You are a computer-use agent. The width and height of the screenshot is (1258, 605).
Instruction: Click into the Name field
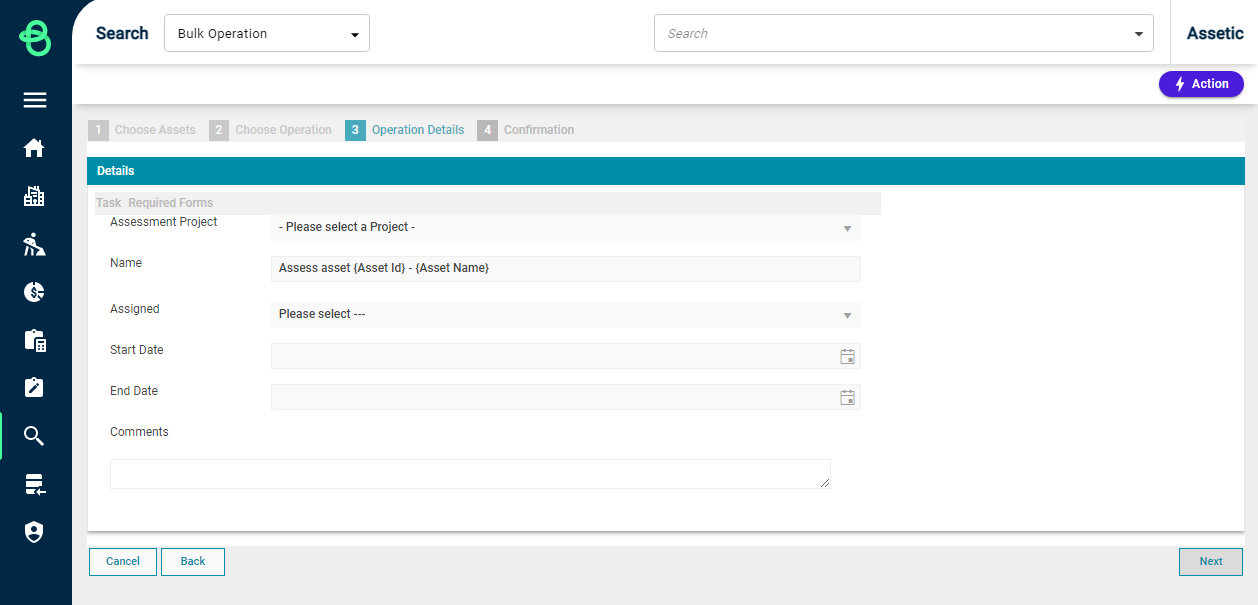(565, 268)
